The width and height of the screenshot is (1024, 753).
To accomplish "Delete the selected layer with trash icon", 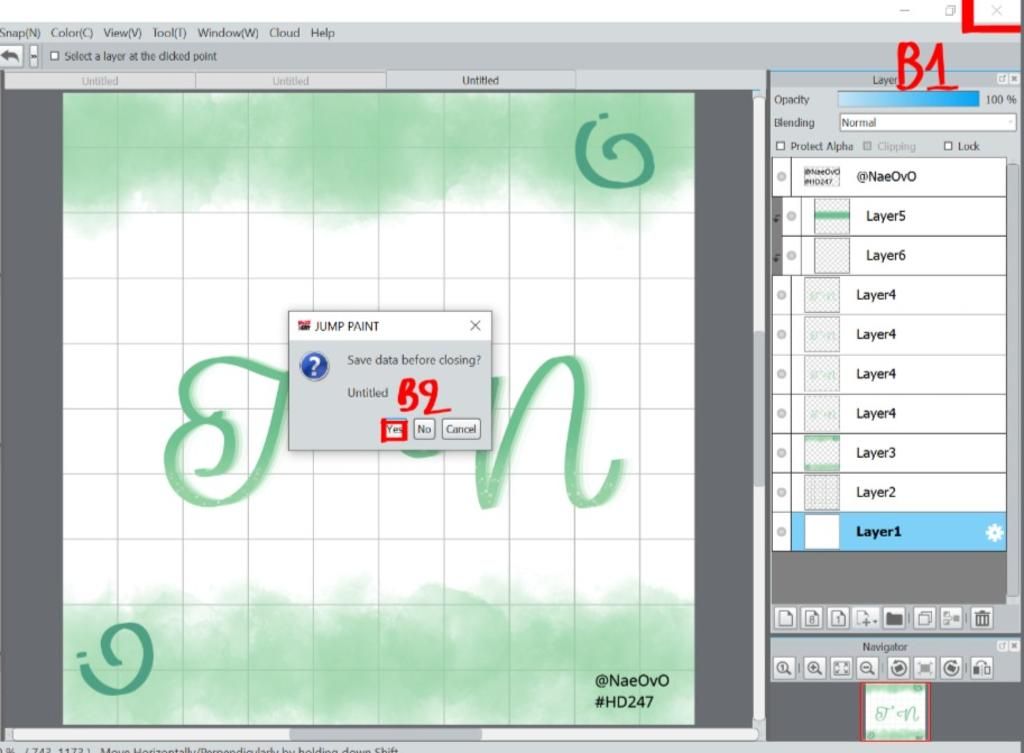I will tap(982, 617).
